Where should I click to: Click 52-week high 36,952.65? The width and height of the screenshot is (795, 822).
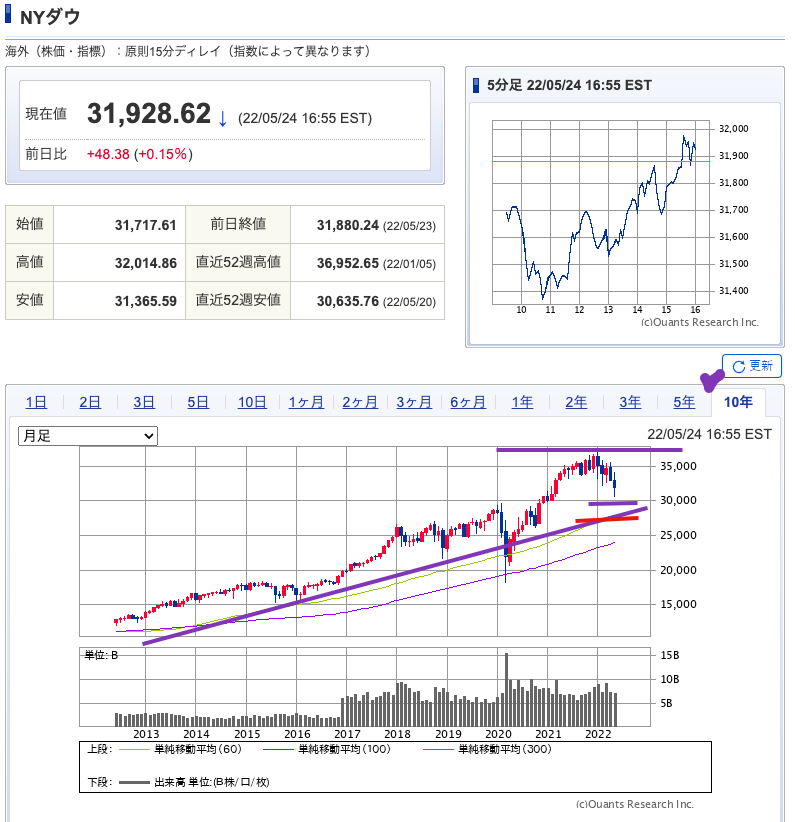pos(348,263)
